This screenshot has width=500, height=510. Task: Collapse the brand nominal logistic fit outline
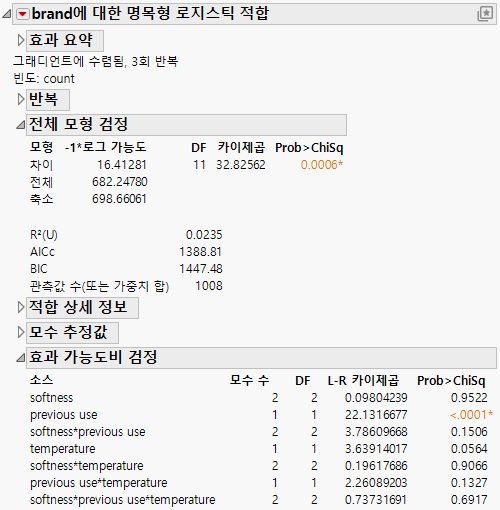click(7, 14)
